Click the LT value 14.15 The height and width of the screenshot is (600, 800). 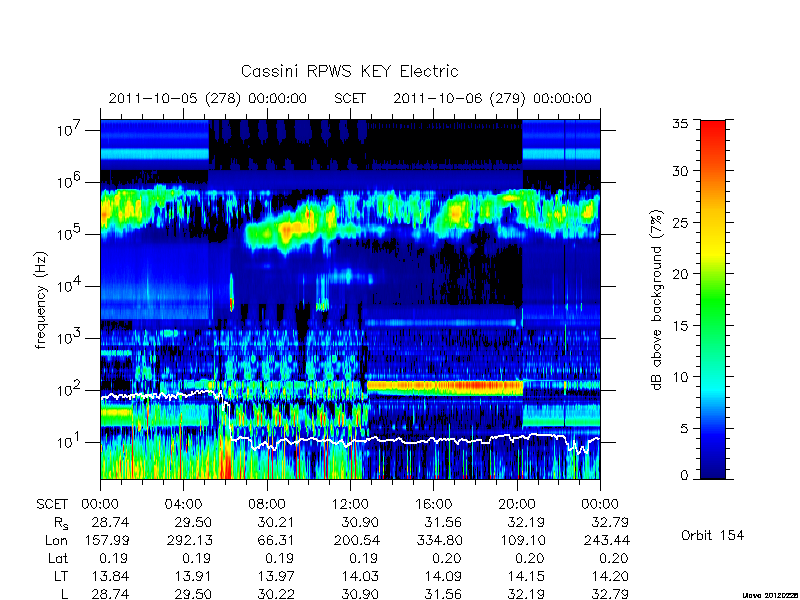point(526,577)
